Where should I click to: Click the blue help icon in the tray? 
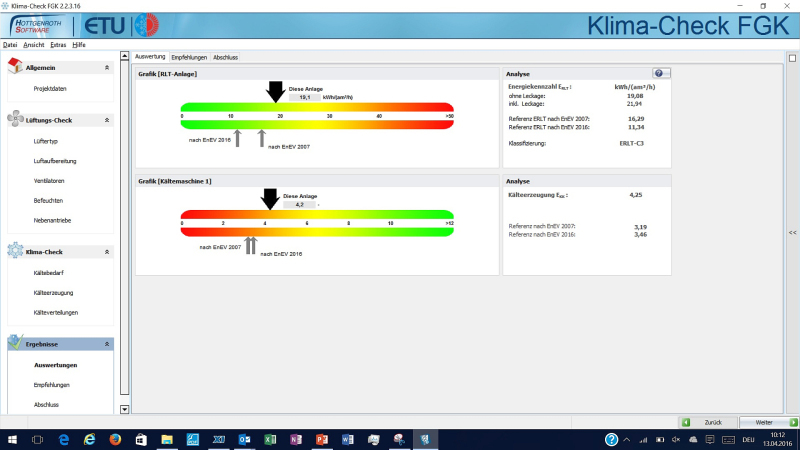[611, 439]
